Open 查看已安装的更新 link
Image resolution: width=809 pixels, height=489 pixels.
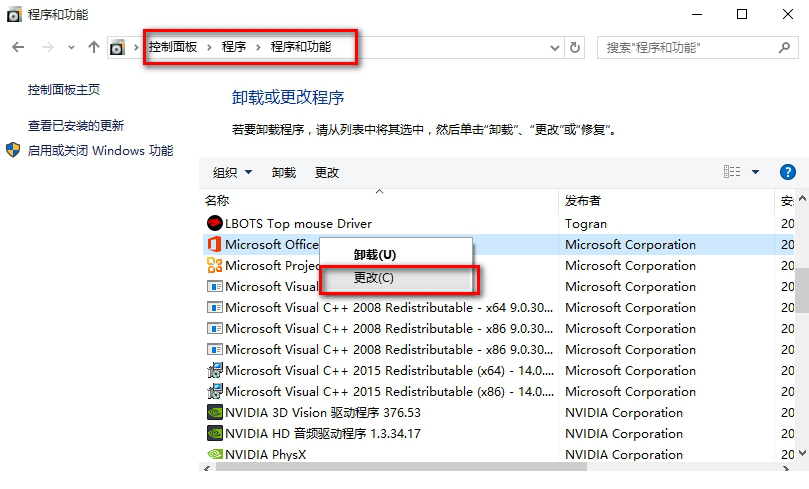(x=76, y=125)
